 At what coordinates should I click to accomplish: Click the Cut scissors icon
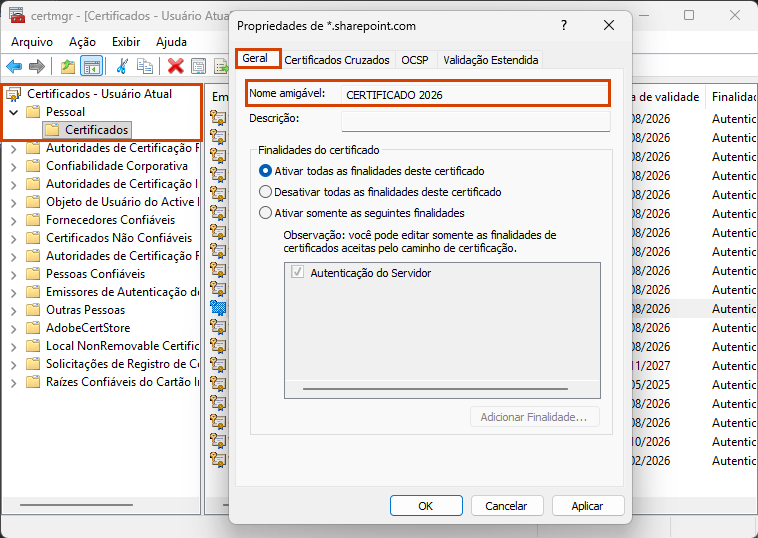tap(122, 66)
